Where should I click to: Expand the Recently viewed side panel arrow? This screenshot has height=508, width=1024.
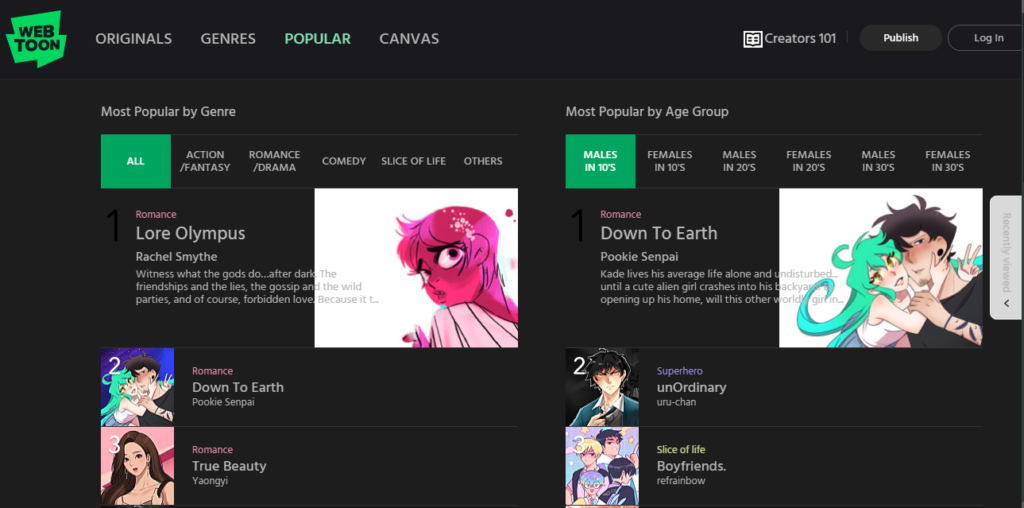tap(1006, 303)
